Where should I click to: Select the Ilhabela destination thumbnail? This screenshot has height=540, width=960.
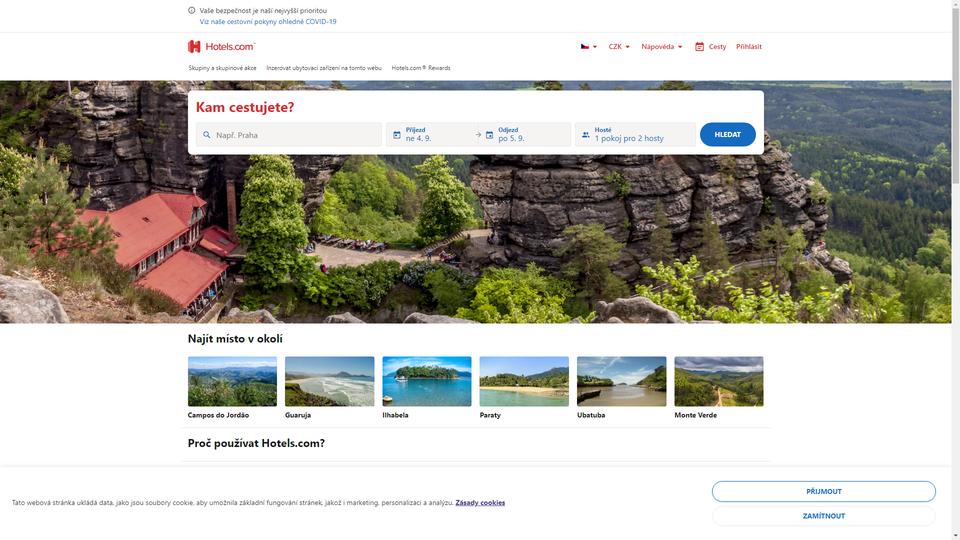click(427, 381)
